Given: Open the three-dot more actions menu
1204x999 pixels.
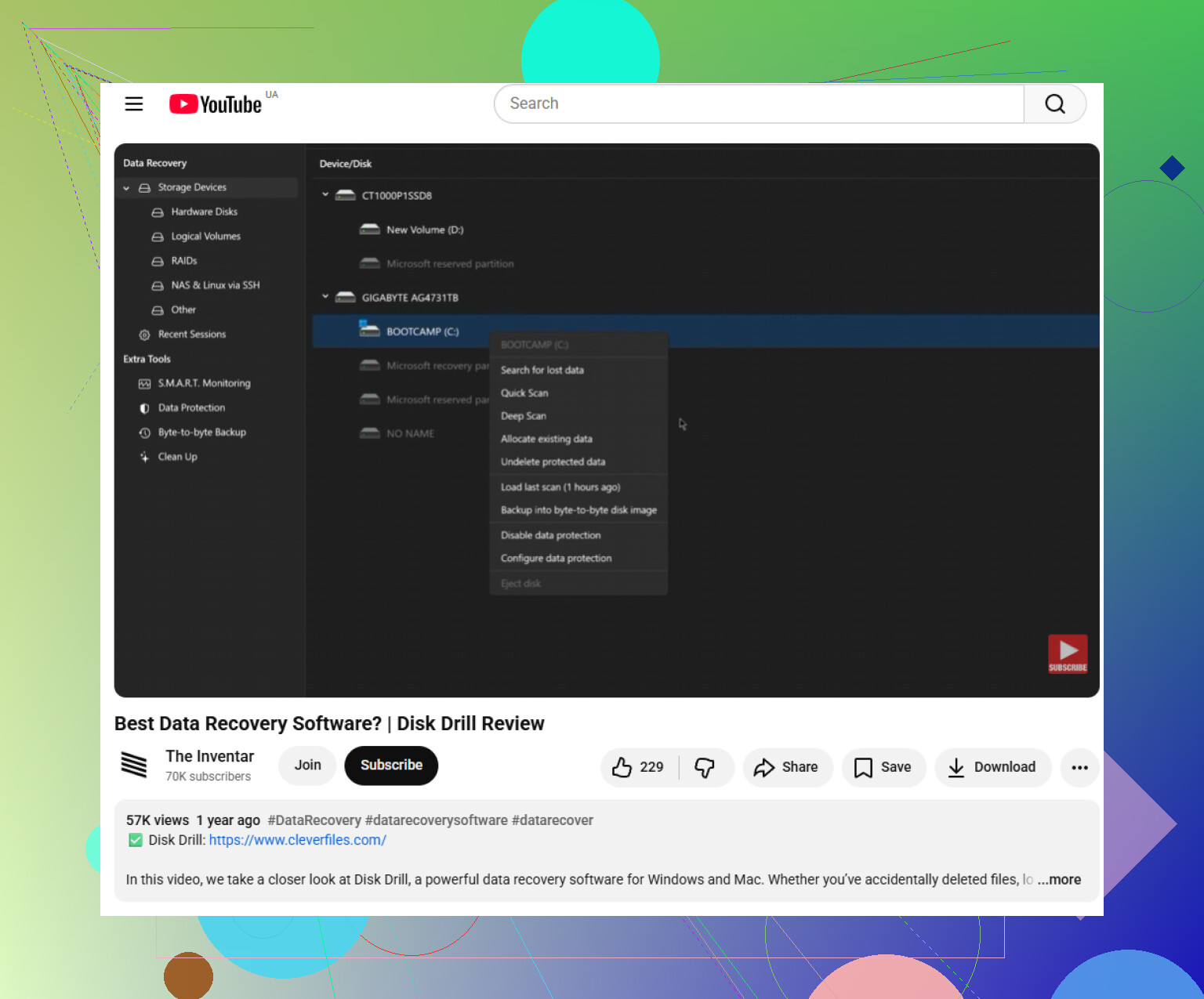Looking at the screenshot, I should pos(1079,767).
